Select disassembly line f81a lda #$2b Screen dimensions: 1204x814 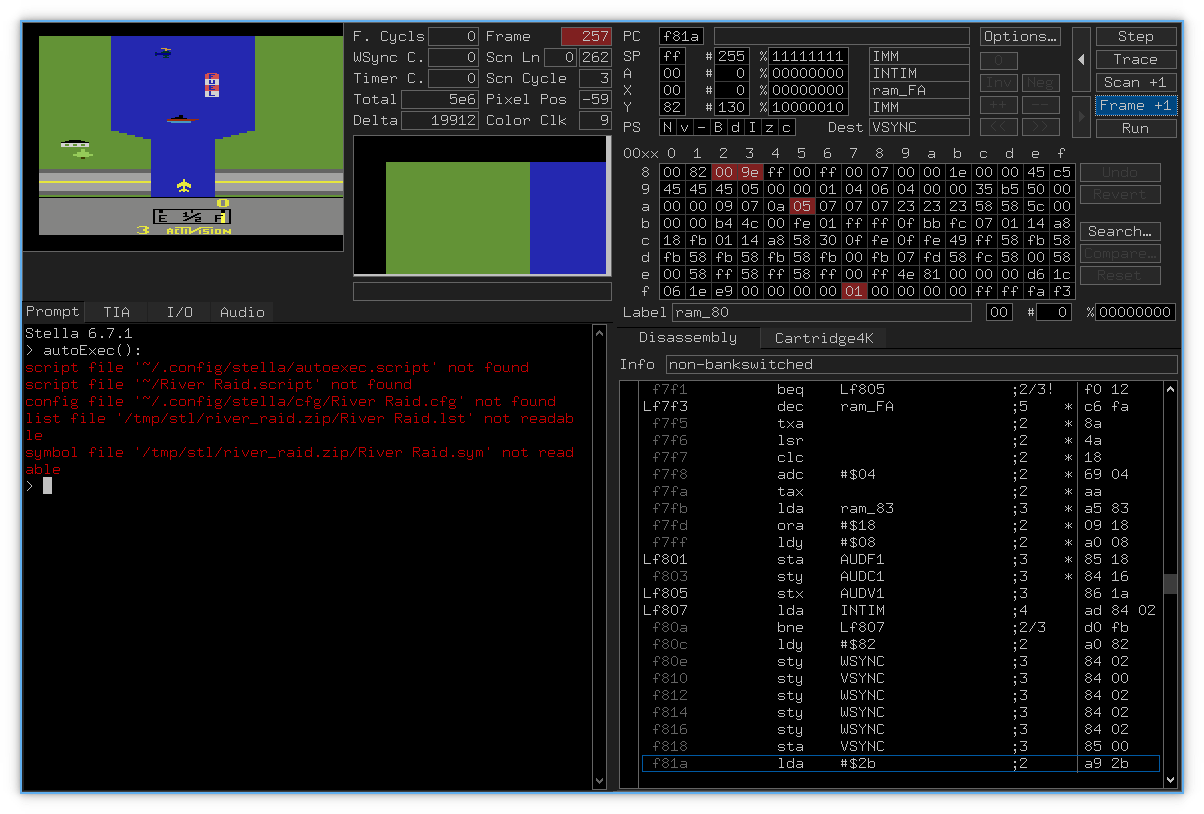click(x=900, y=763)
